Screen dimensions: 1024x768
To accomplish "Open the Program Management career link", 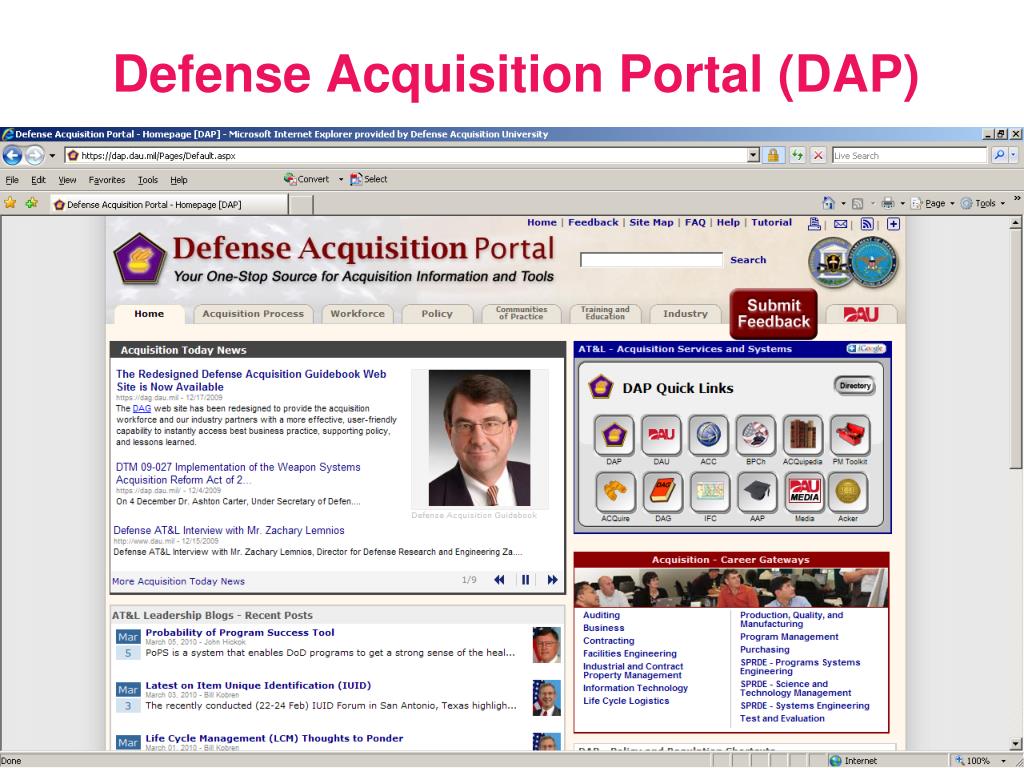I will (789, 637).
